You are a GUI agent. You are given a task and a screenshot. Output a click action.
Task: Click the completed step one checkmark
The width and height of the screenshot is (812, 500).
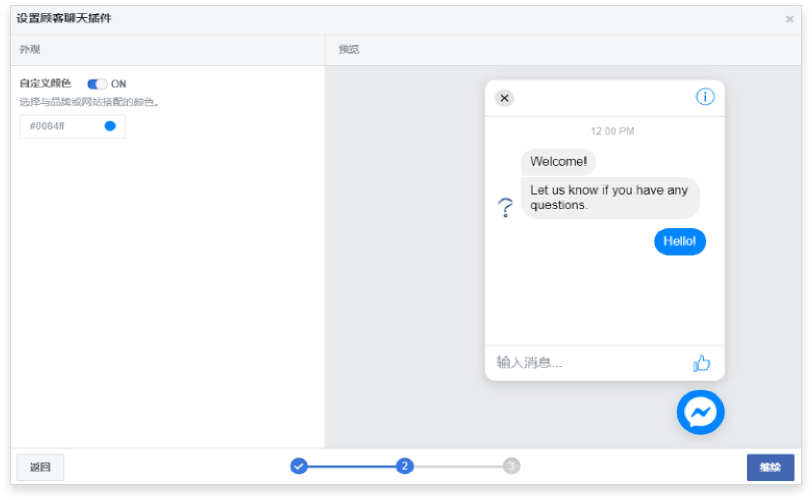299,466
